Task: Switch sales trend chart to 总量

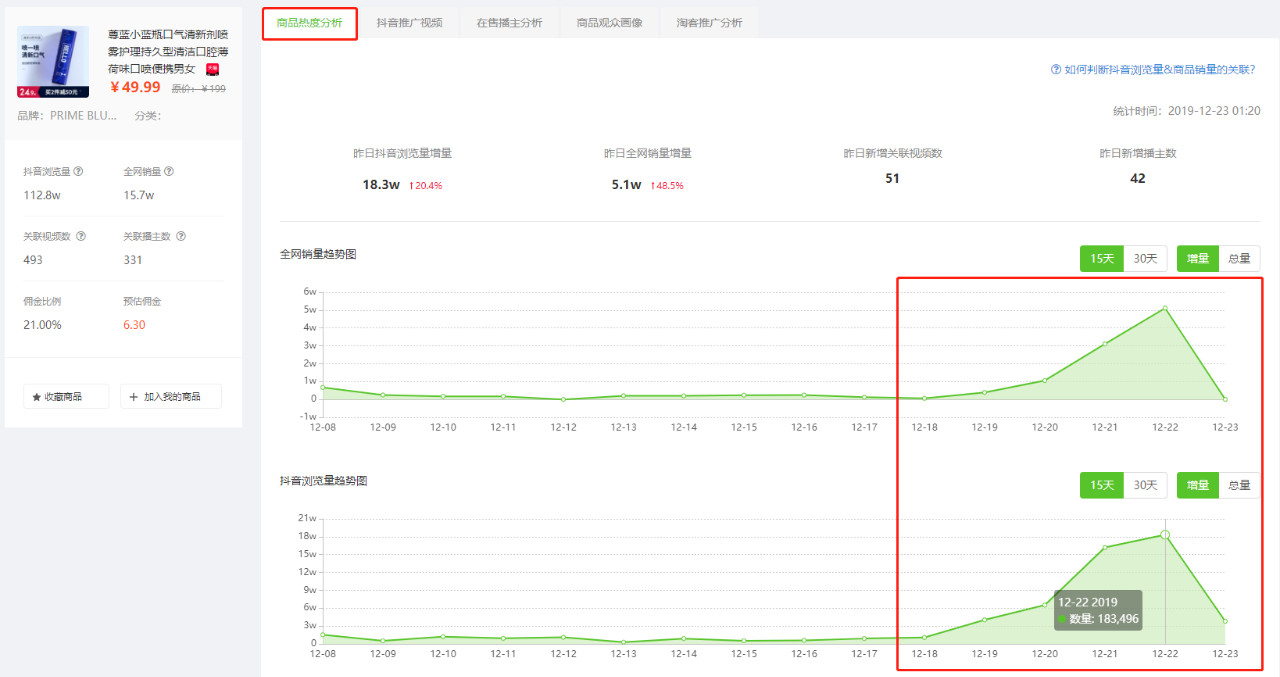Action: coord(1239,258)
